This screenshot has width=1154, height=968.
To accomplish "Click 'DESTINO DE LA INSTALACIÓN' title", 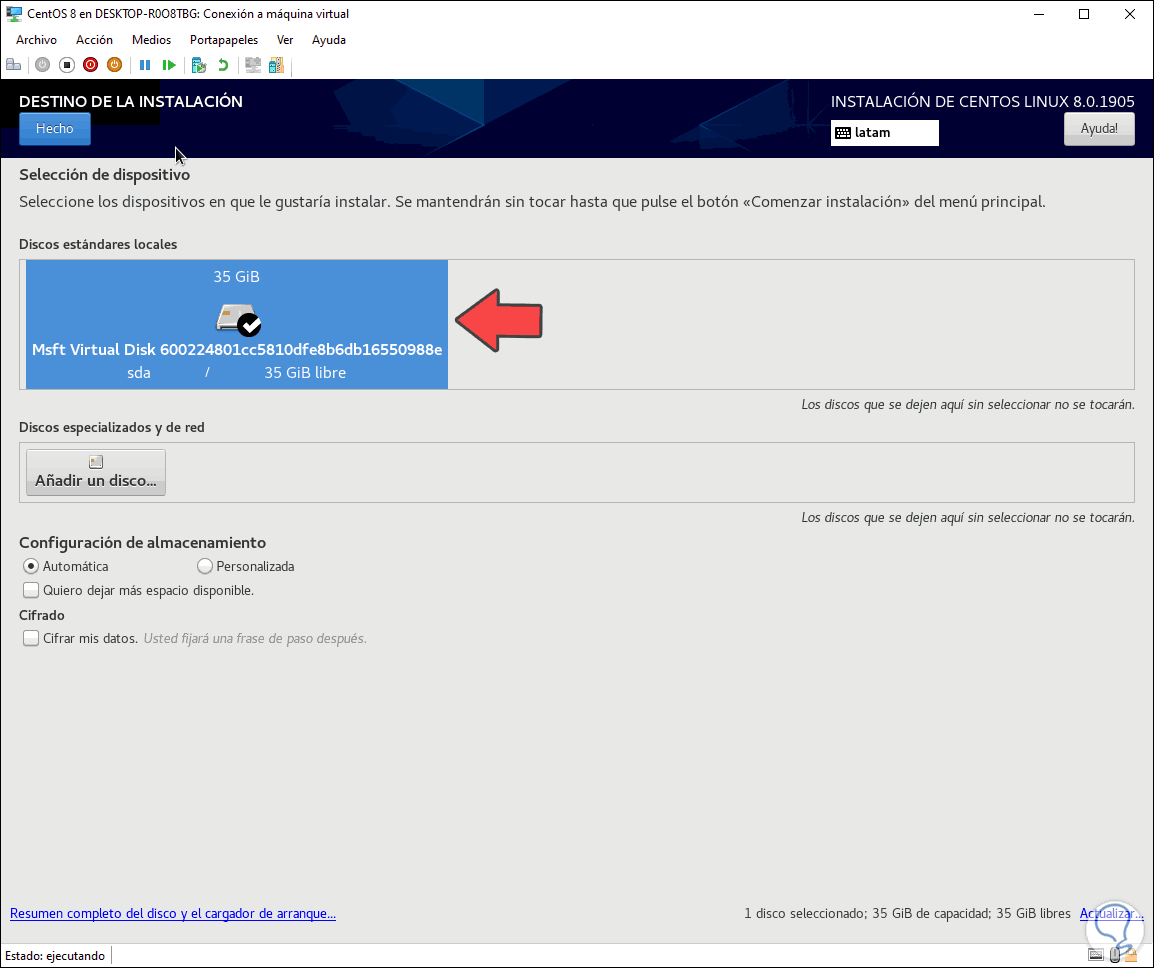I will coord(131,102).
